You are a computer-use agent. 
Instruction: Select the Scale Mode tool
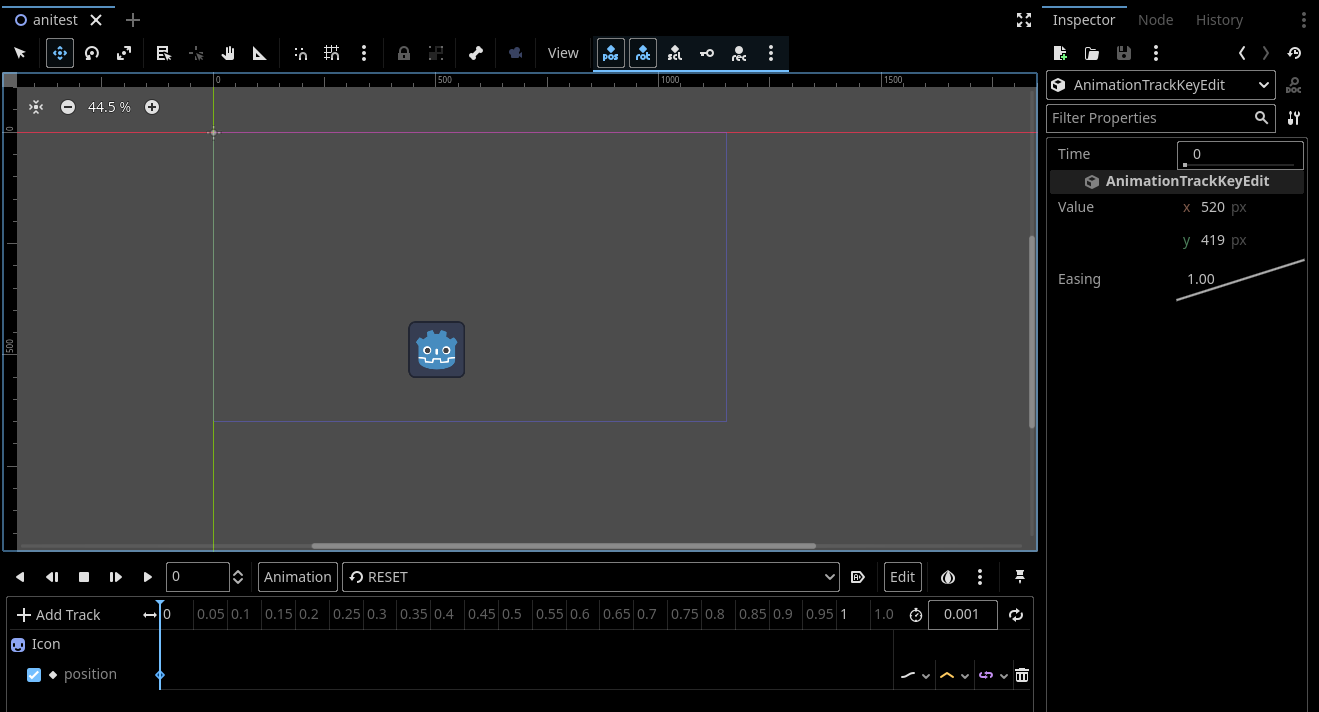(x=123, y=53)
